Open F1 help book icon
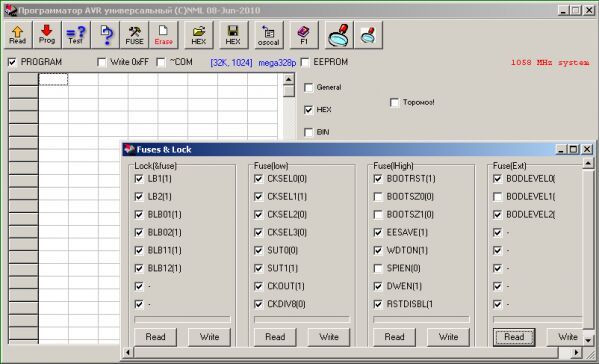 (x=304, y=35)
